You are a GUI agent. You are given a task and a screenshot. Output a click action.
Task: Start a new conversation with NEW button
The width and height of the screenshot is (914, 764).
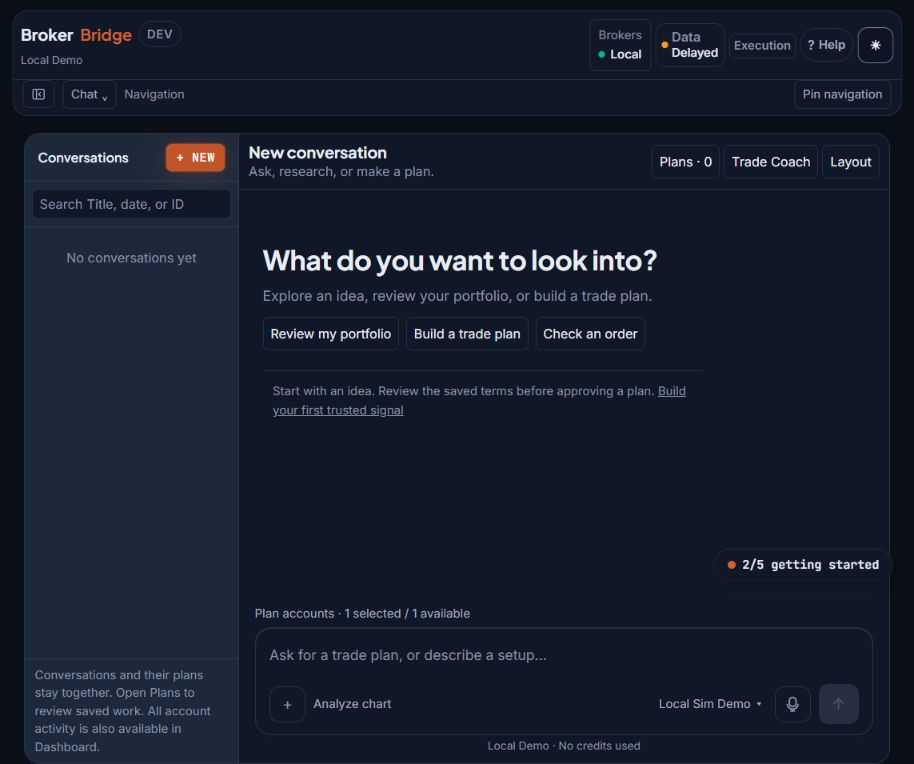click(x=195, y=158)
